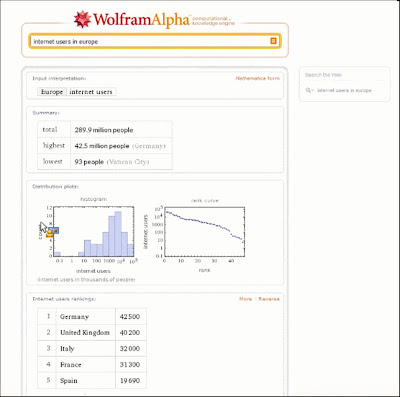
Task: Open web search link 'internet users in europe'
Action: pyautogui.click(x=344, y=90)
